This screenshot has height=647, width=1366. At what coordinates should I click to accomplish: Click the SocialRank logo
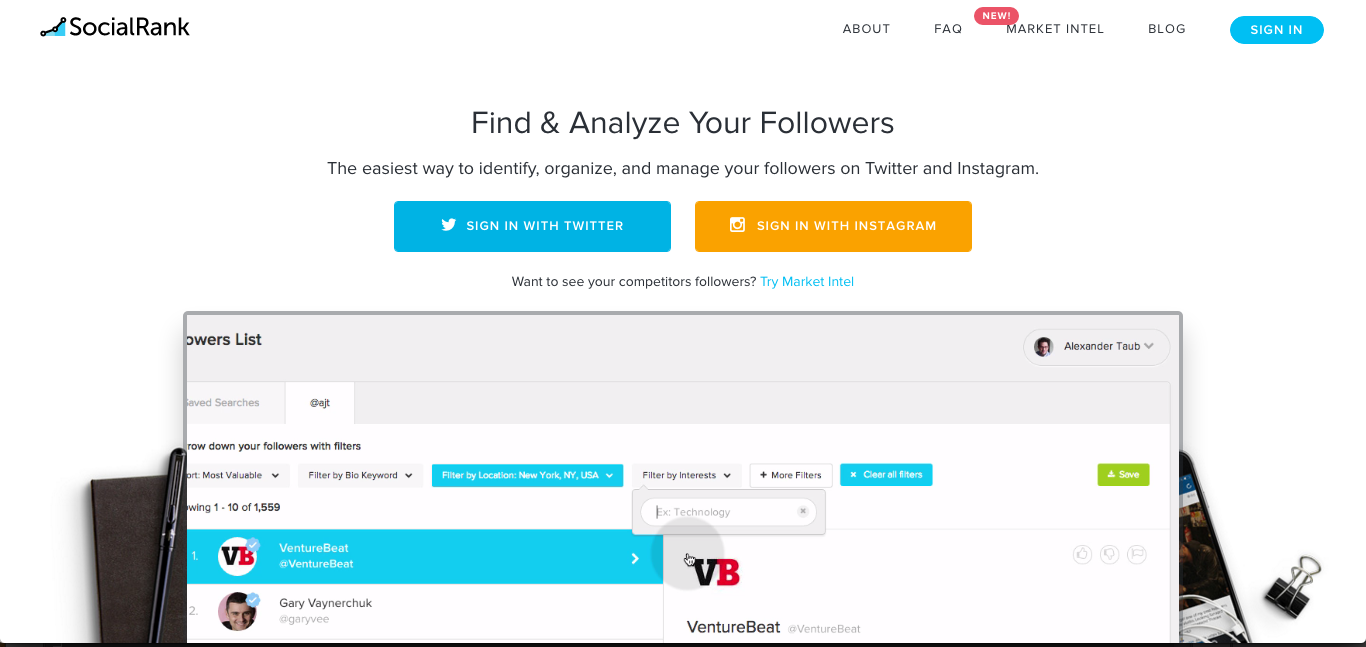[115, 27]
